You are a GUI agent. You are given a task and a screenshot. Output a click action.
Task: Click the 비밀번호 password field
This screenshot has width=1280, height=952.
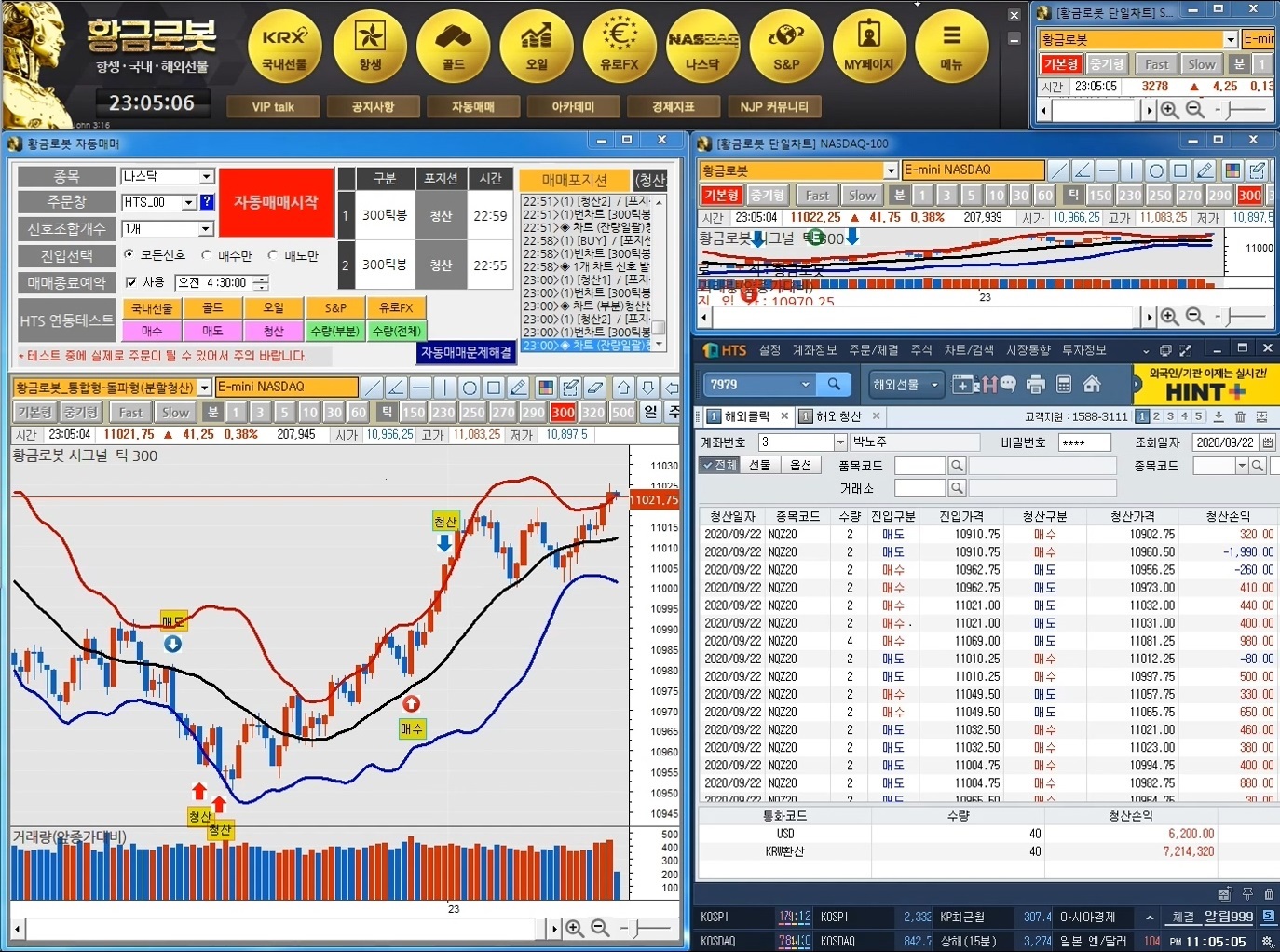pos(1083,442)
